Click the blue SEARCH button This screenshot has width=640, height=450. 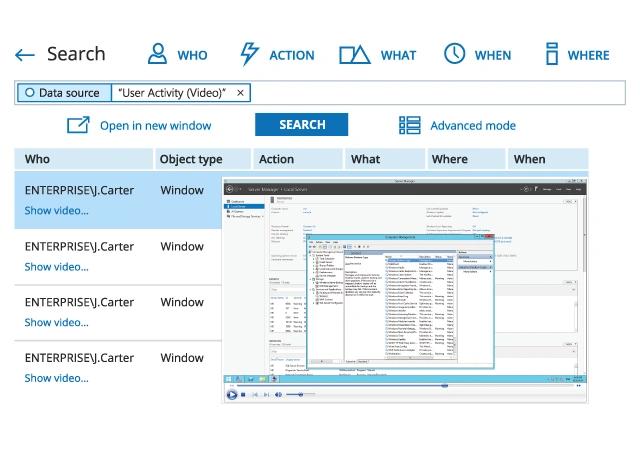302,125
